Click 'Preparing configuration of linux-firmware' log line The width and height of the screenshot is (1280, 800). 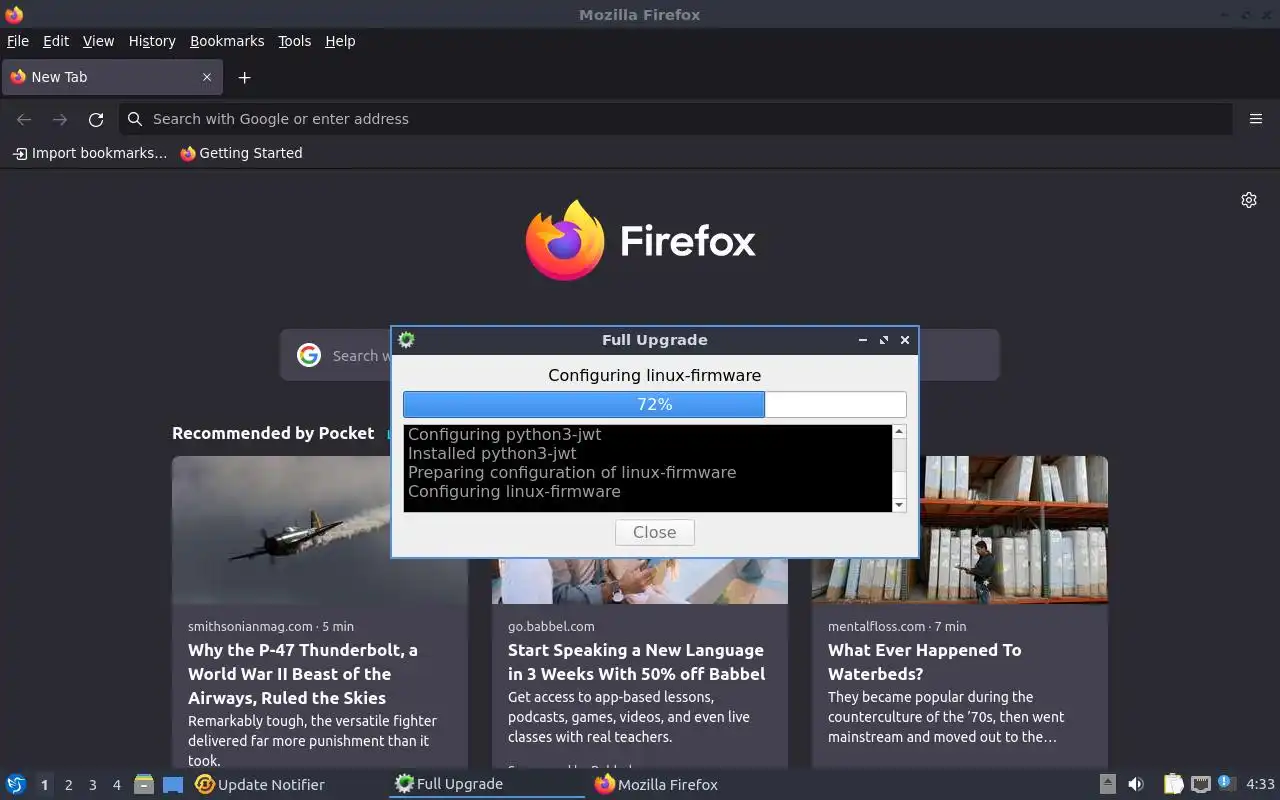(x=572, y=472)
